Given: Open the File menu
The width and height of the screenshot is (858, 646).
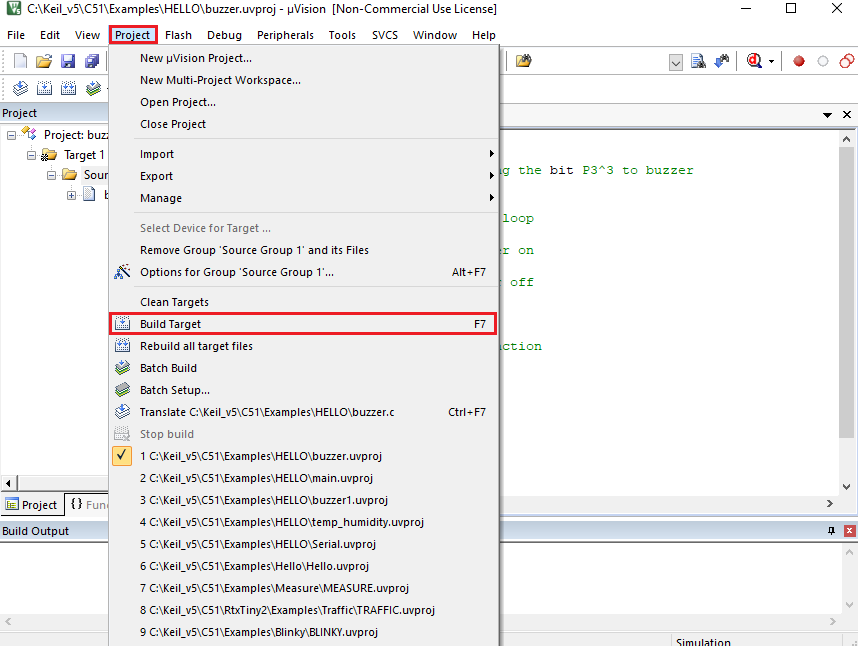Looking at the screenshot, I should [x=16, y=35].
